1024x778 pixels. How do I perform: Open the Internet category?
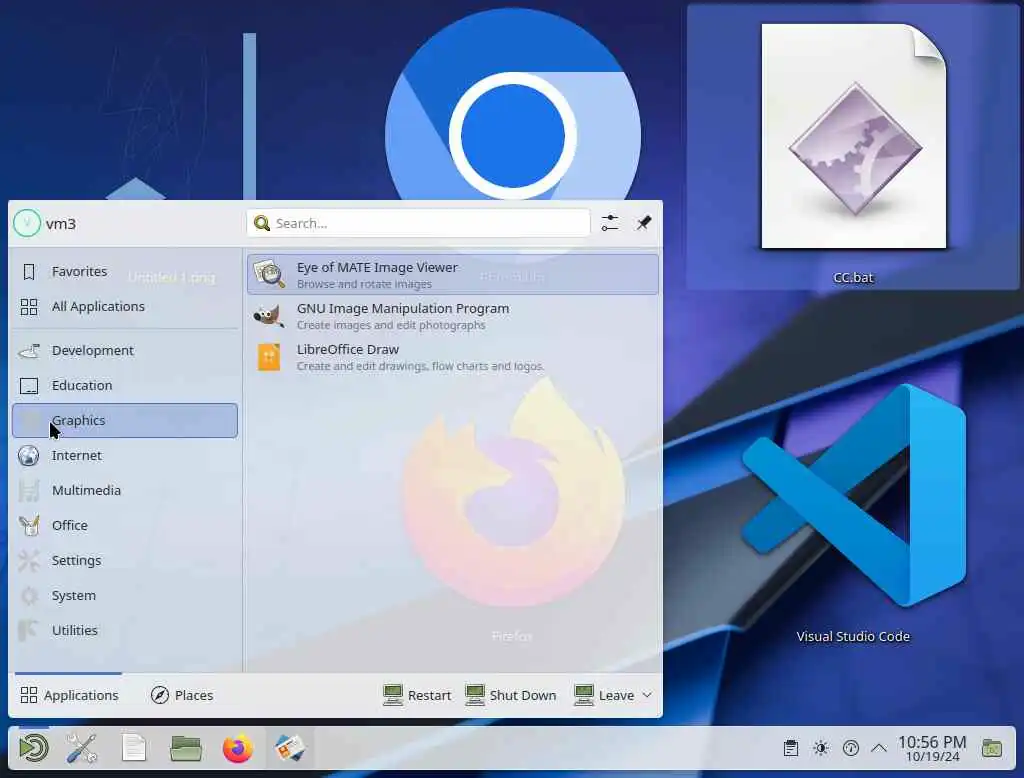(x=125, y=455)
